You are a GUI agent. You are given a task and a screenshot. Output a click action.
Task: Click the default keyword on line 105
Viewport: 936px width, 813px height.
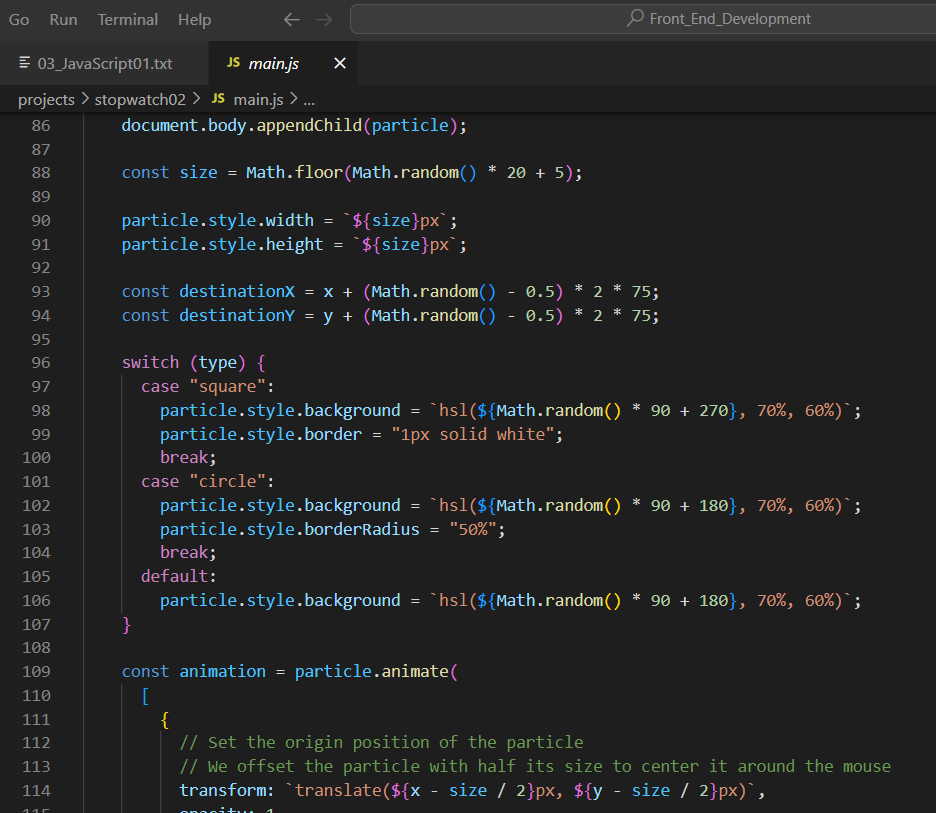(x=174, y=576)
